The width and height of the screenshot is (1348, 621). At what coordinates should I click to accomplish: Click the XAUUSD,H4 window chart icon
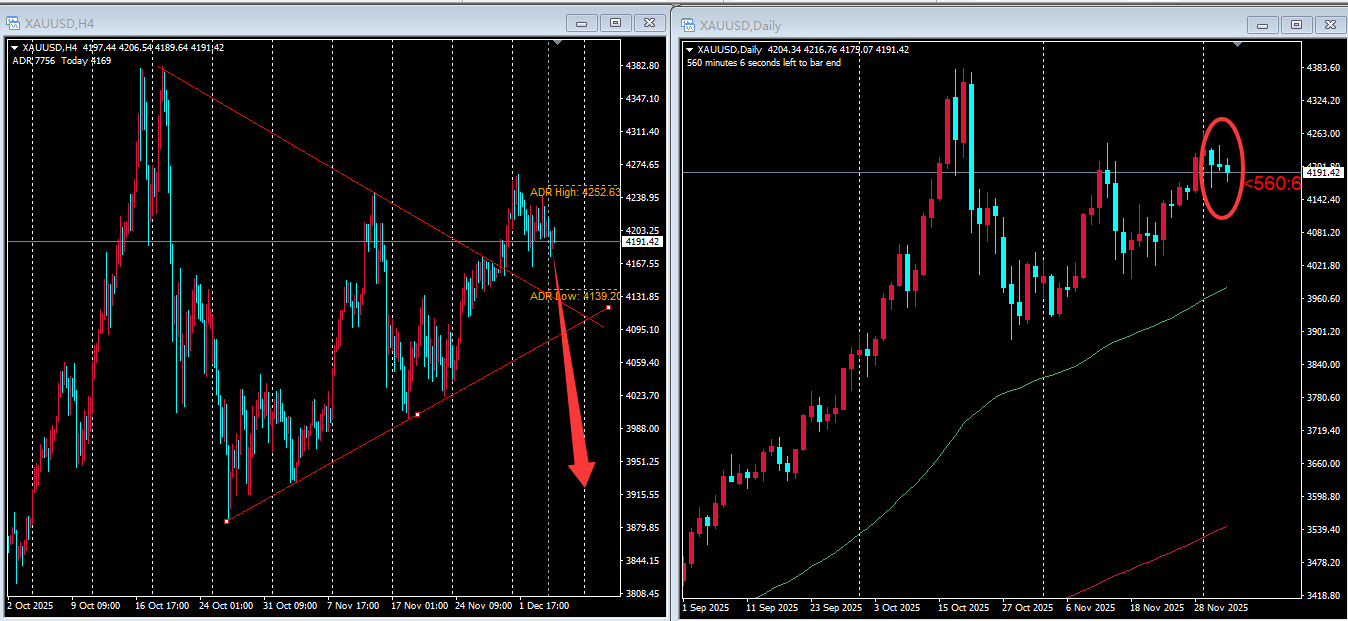pyautogui.click(x=15, y=23)
